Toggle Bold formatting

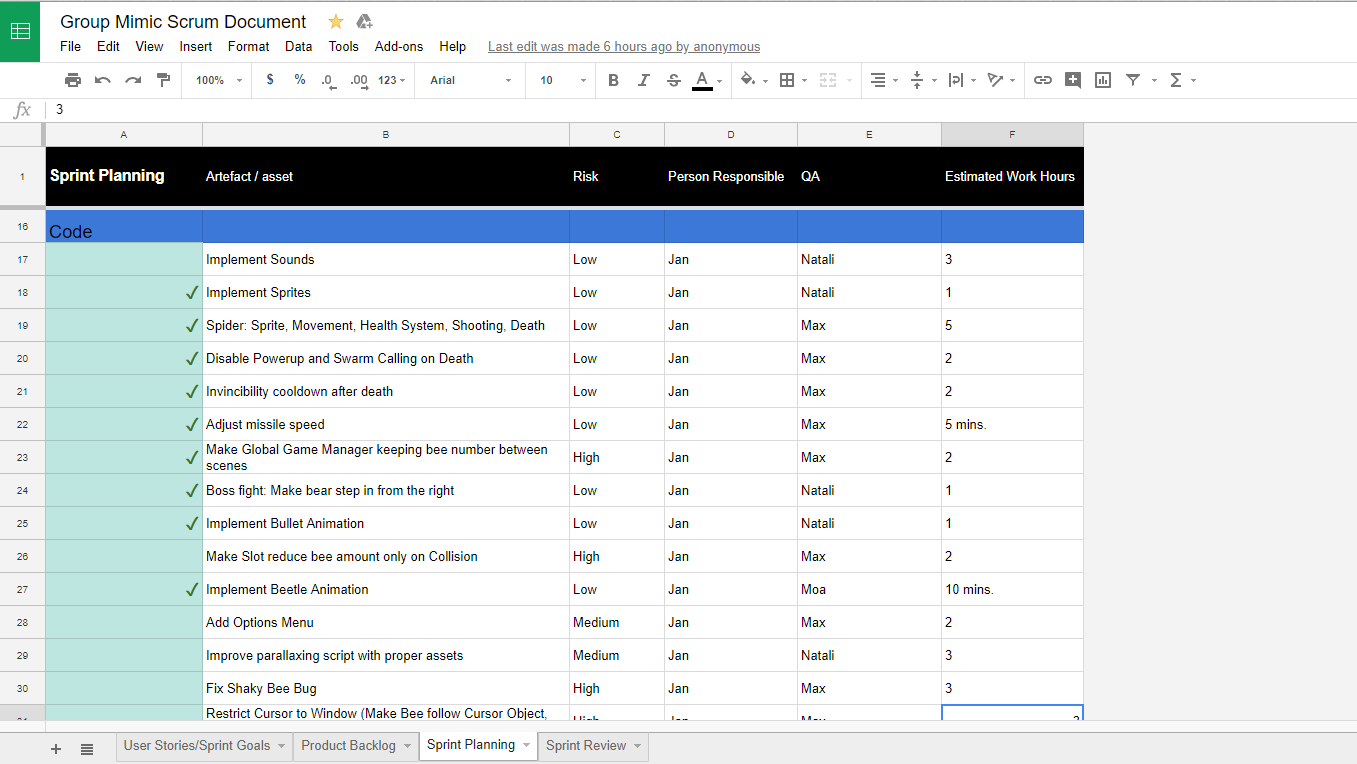(x=613, y=80)
